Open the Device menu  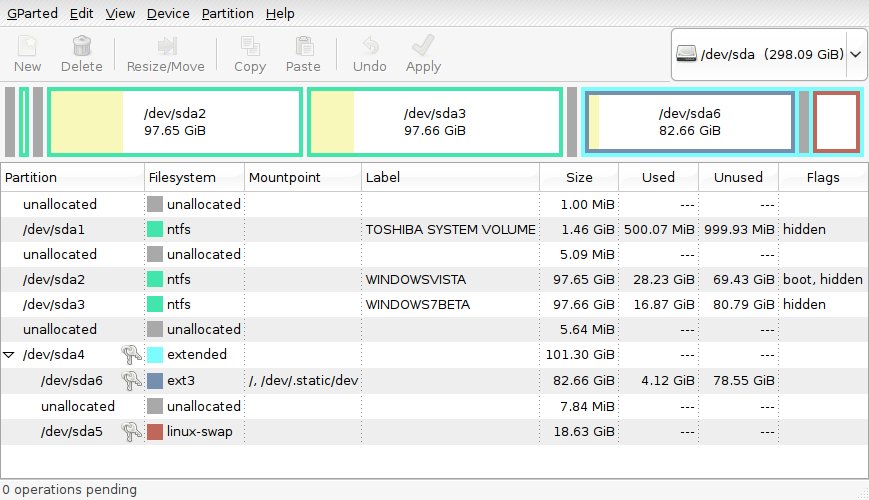click(167, 14)
